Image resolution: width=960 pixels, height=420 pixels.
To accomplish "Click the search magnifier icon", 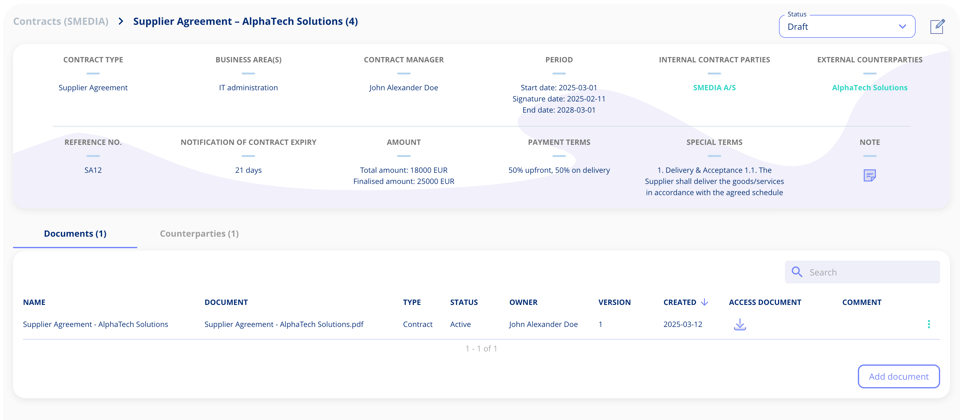I will pyautogui.click(x=797, y=272).
